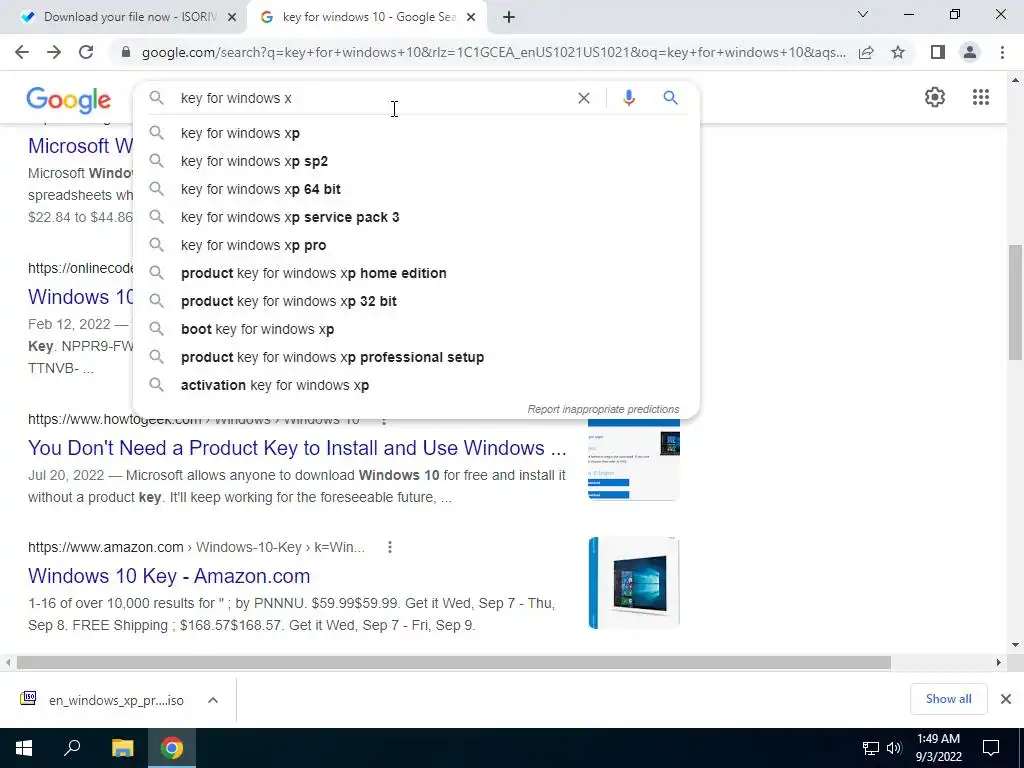The width and height of the screenshot is (1024, 768).
Task: Click the Chrome taskbar icon
Action: click(x=172, y=748)
